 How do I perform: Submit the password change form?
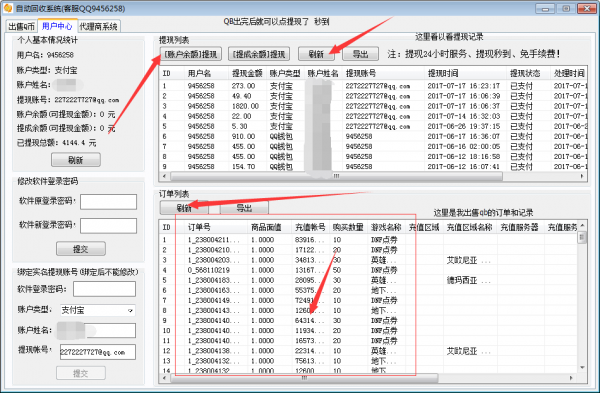[81, 249]
